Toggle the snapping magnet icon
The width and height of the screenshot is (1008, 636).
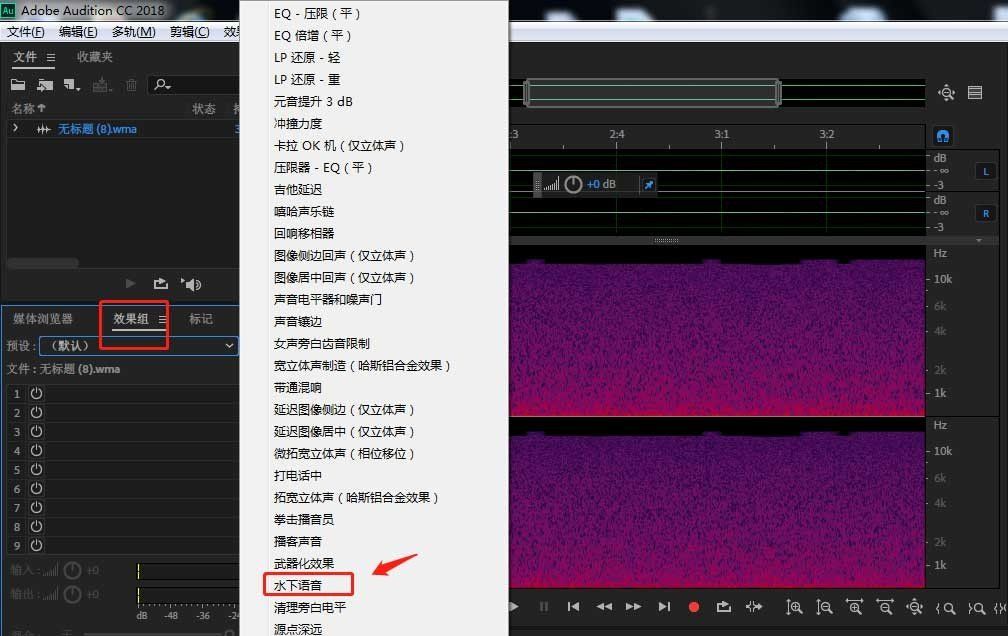pos(942,136)
